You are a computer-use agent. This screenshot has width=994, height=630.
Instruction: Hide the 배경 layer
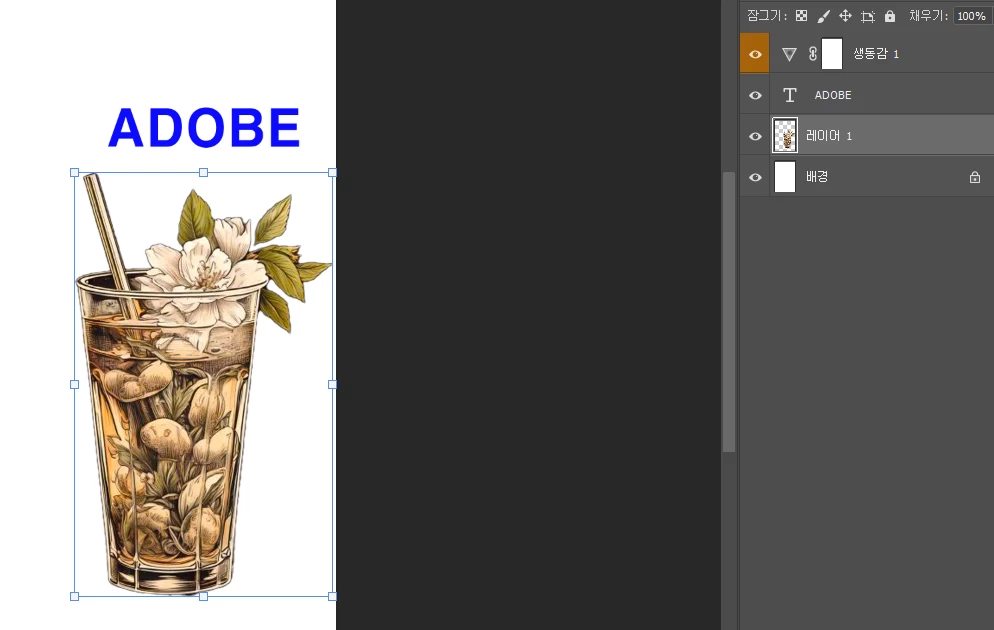[755, 177]
